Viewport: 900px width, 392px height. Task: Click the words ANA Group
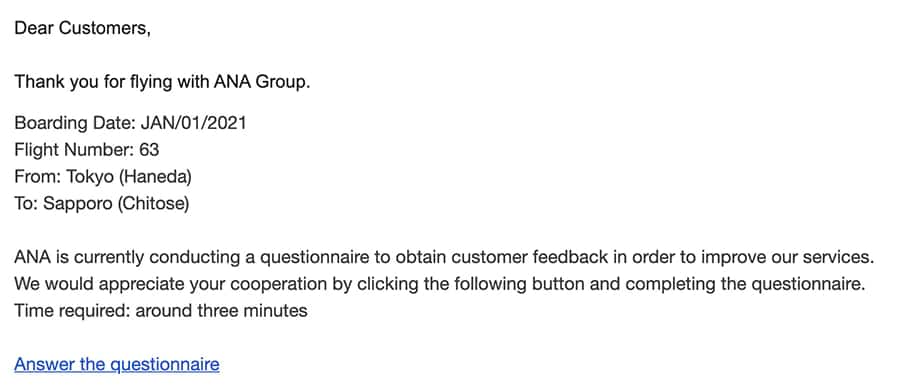pyautogui.click(x=261, y=82)
